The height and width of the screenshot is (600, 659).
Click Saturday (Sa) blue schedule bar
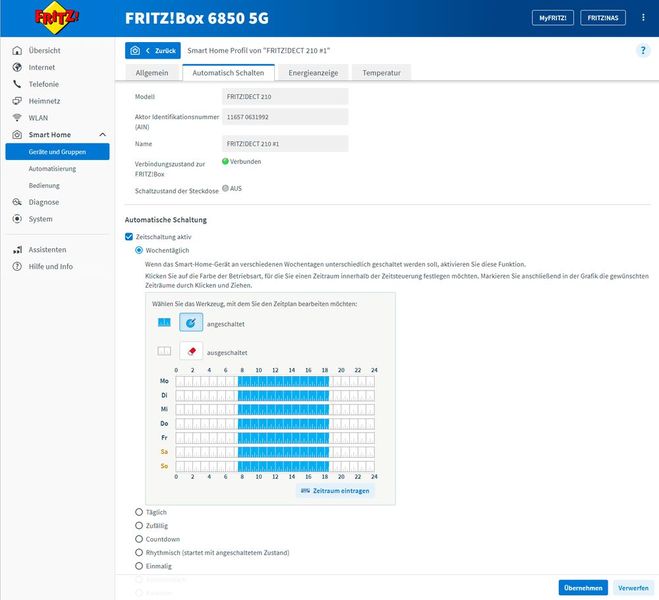tap(283, 452)
